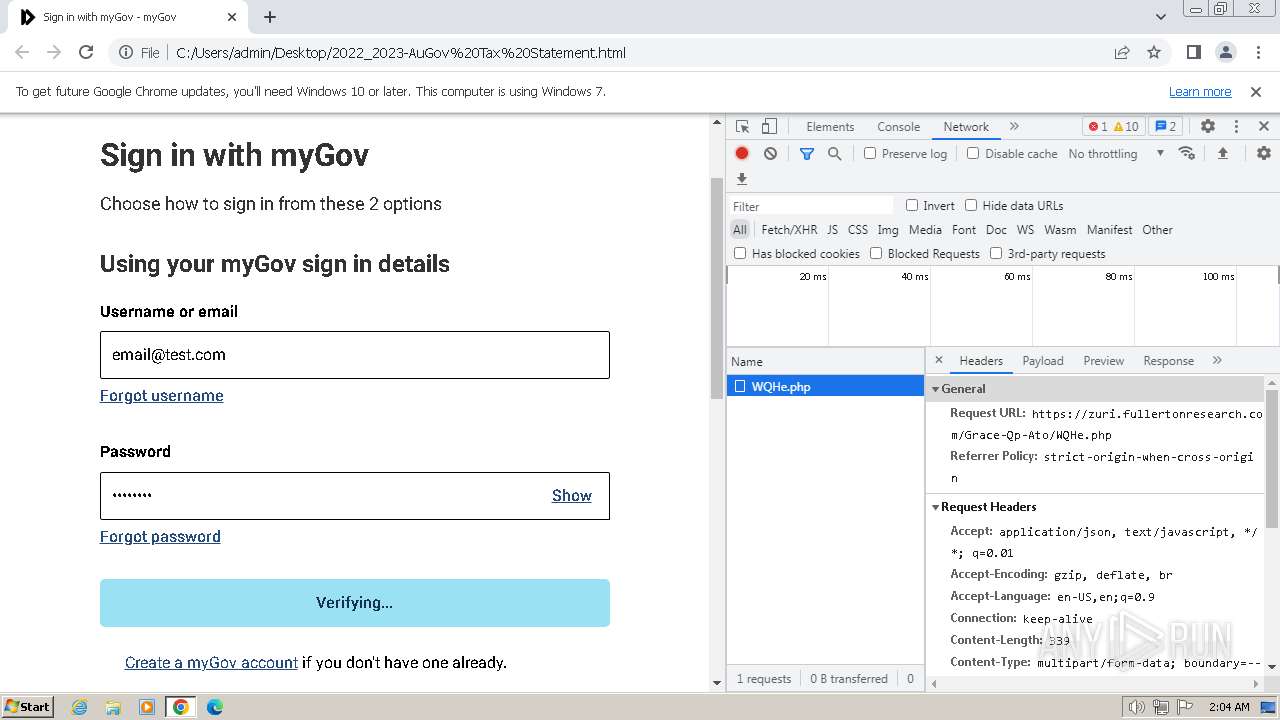Switch to the Elements tab

[830, 126]
